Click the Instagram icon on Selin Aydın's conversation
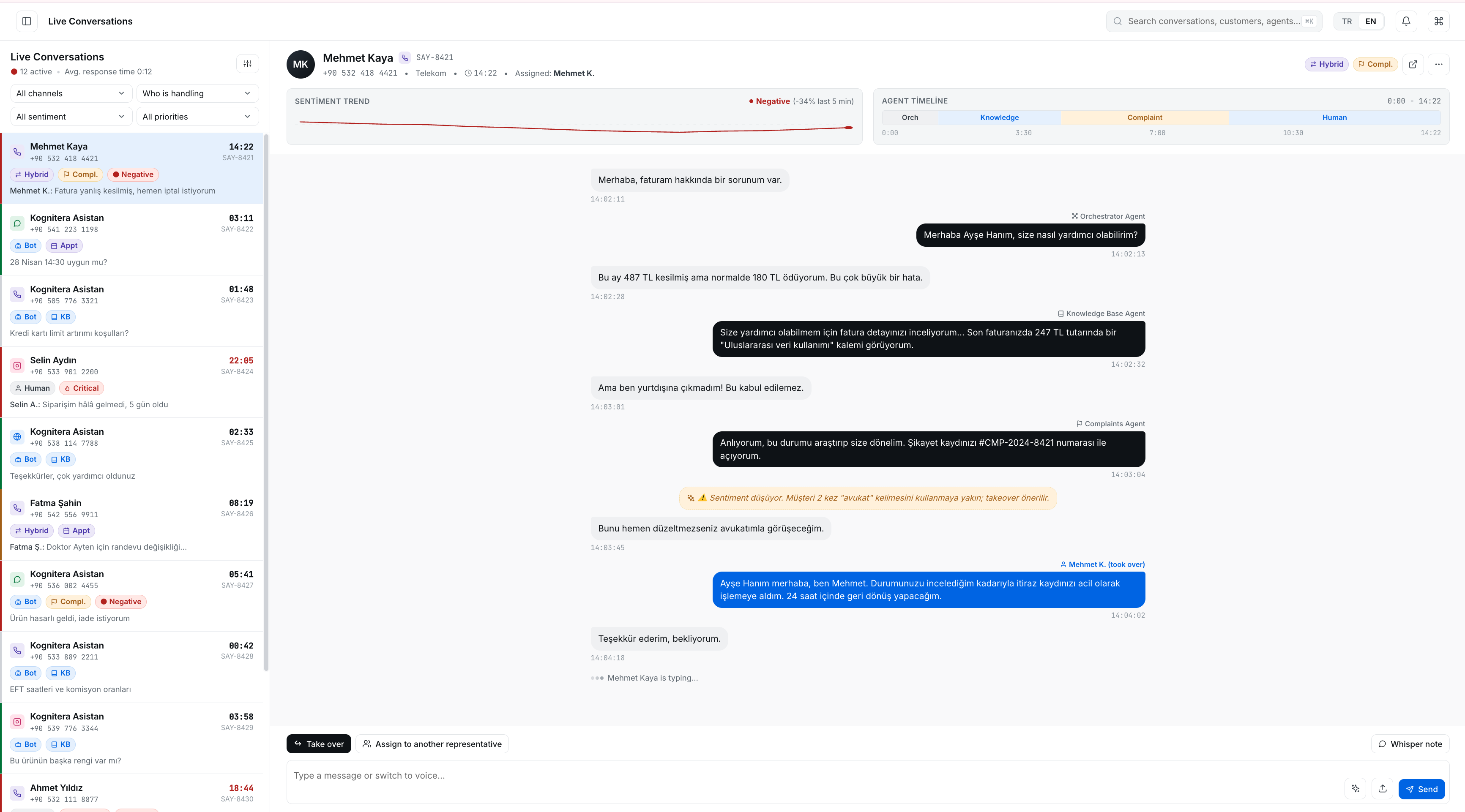Viewport: 1465px width, 812px height. click(x=17, y=365)
